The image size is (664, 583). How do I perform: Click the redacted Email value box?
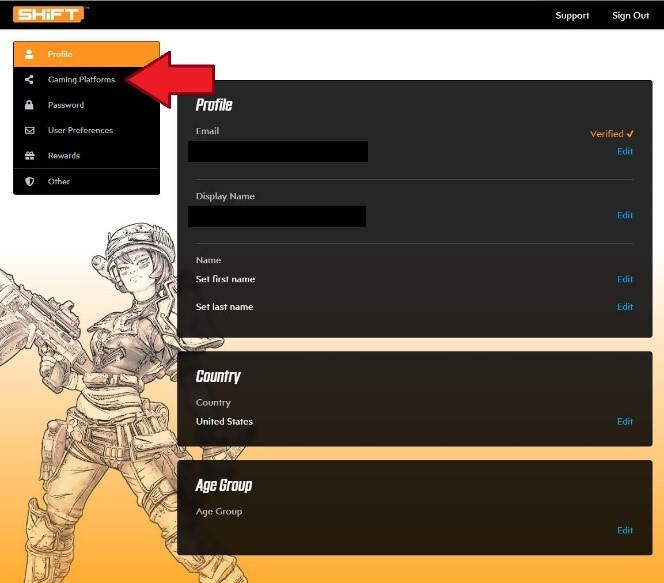278,152
